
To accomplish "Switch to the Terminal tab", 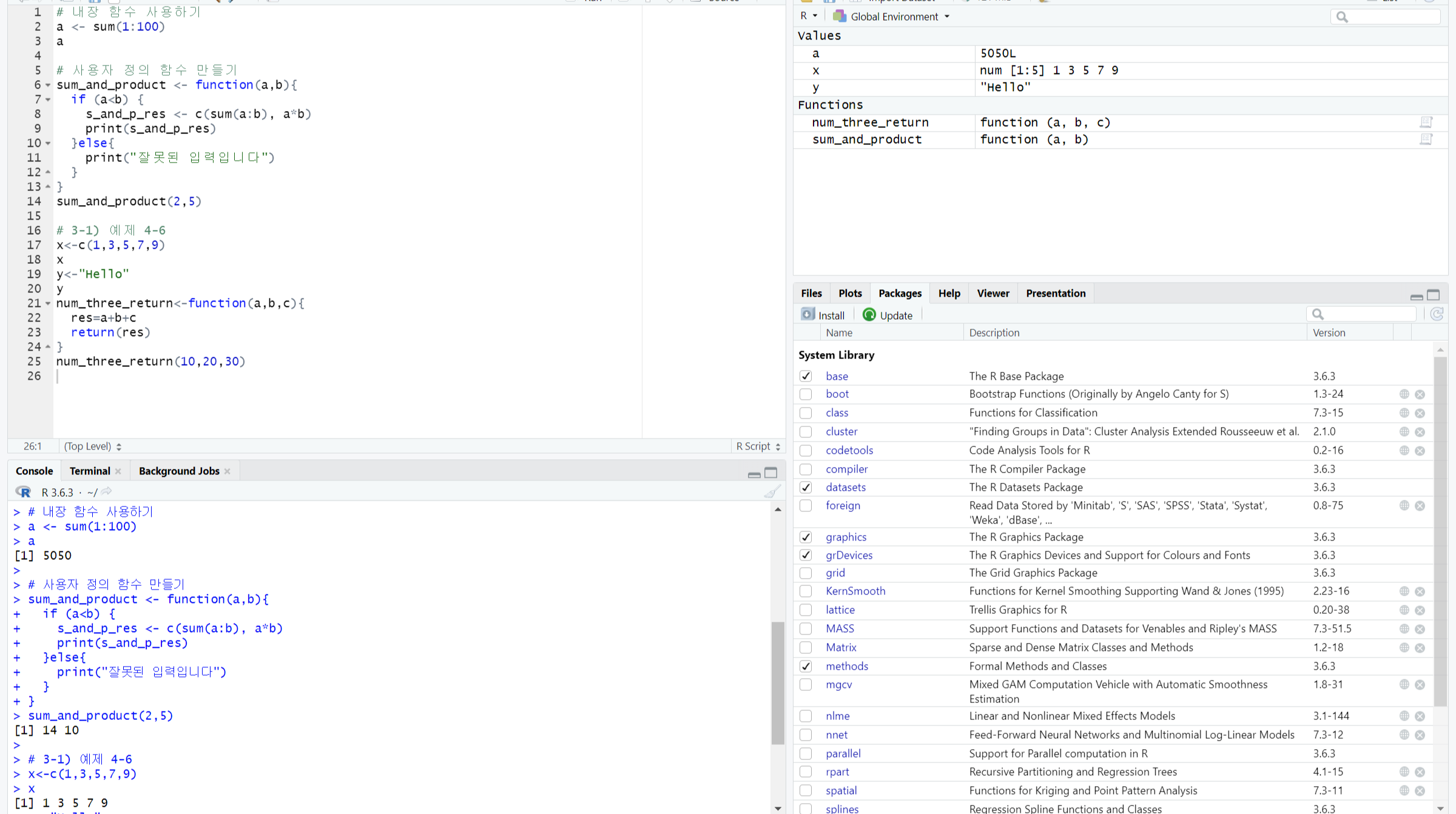I will (90, 471).
